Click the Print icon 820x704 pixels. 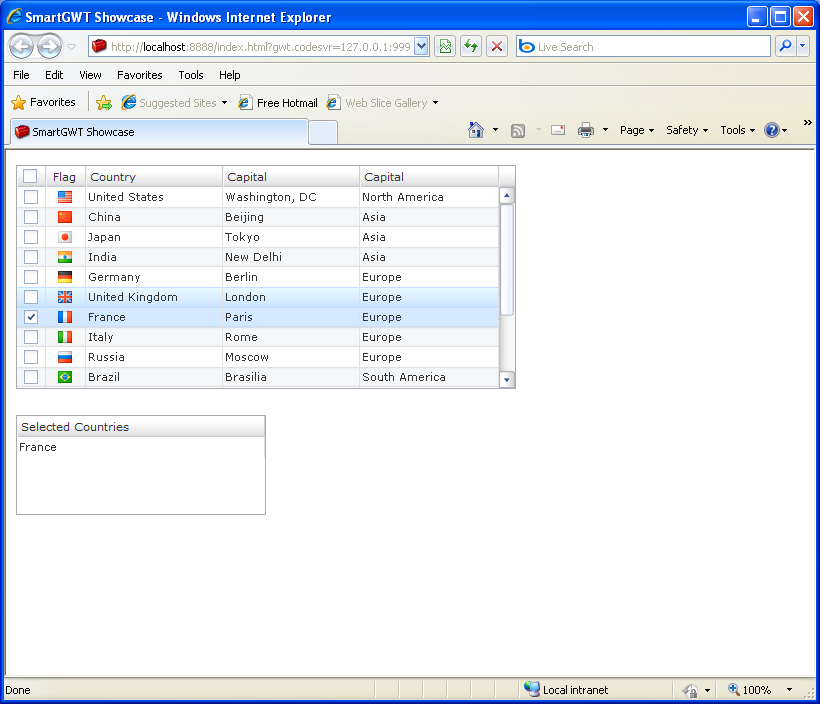586,130
